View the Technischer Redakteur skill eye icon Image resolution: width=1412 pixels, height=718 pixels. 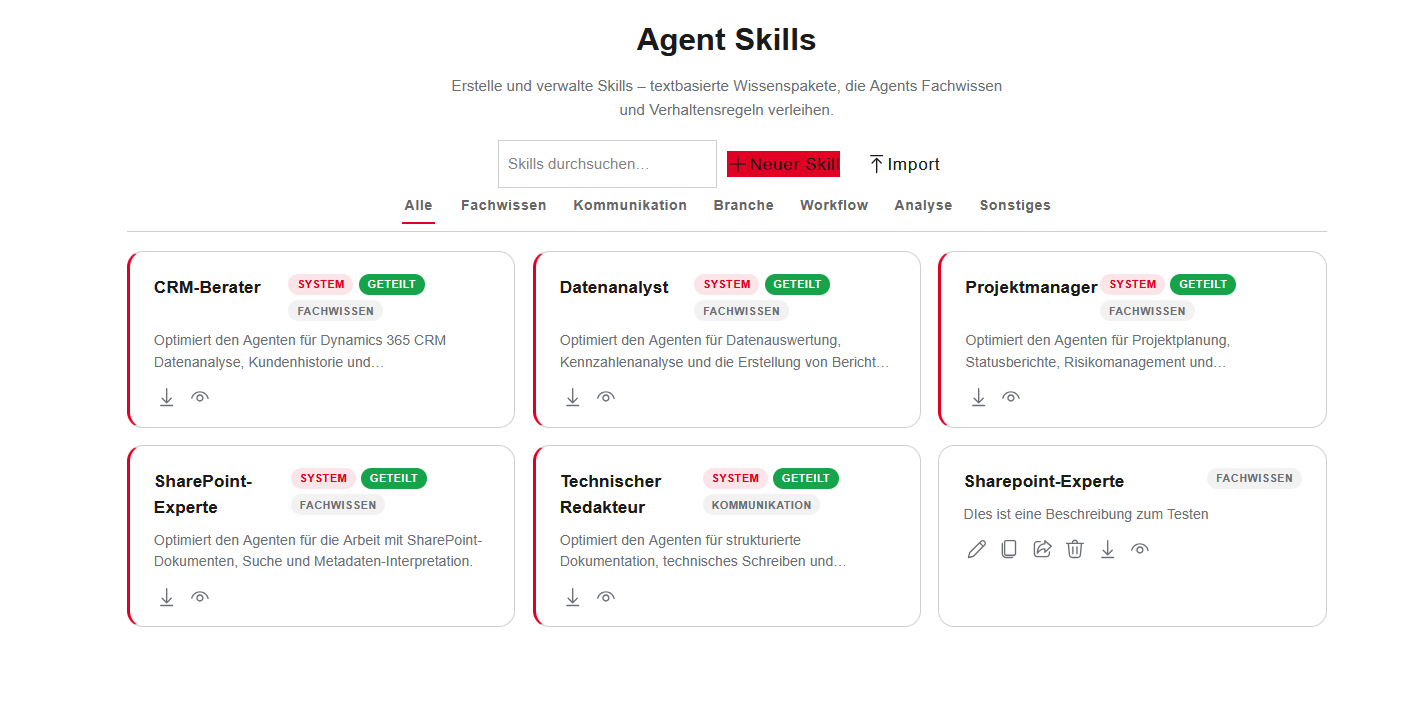point(606,598)
